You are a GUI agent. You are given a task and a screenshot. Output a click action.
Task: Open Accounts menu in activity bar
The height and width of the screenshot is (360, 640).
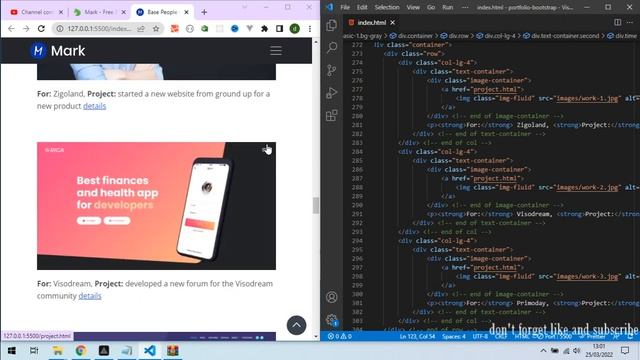click(x=332, y=297)
